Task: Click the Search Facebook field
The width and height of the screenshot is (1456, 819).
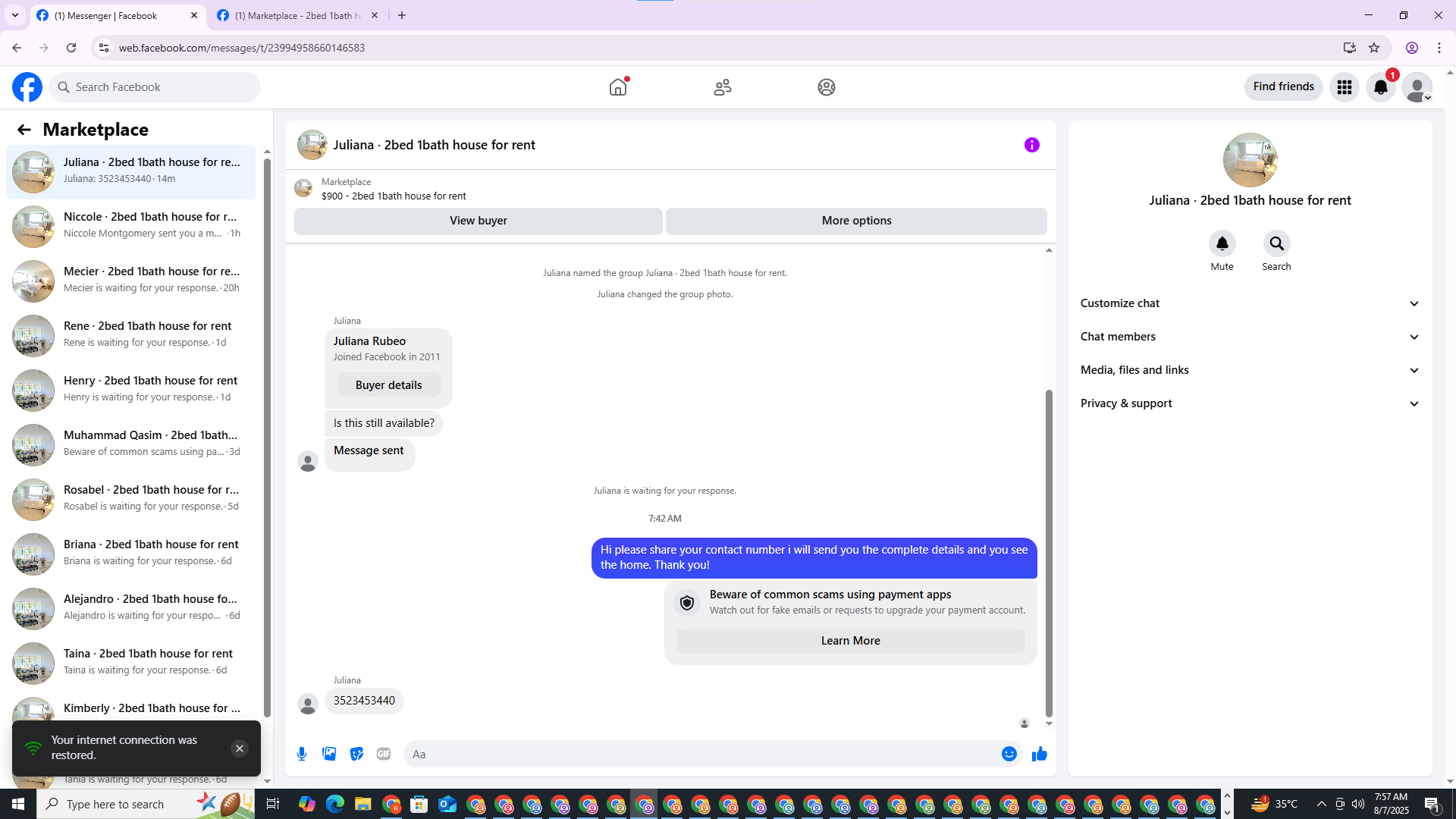Action: [155, 87]
